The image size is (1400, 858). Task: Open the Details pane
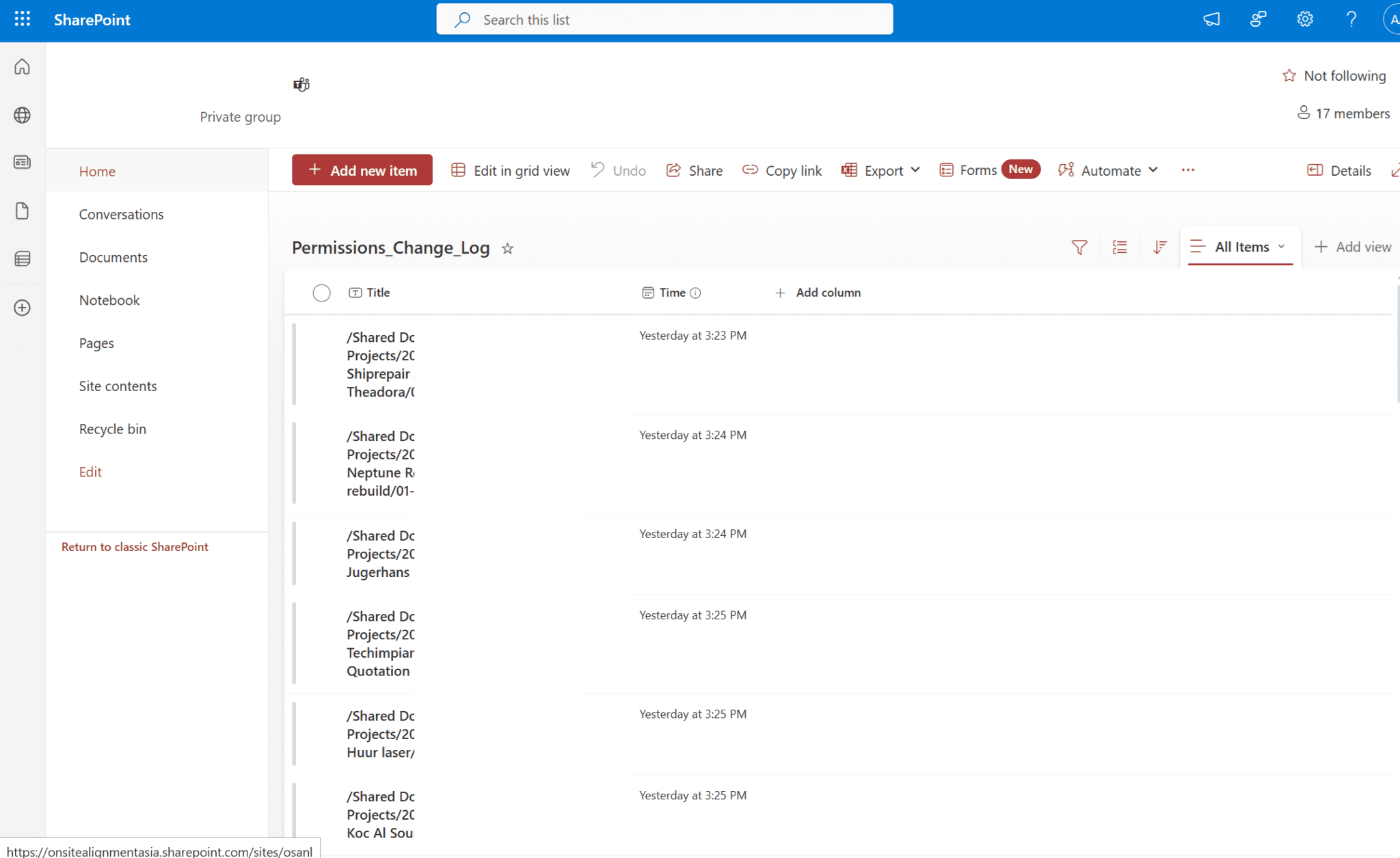(1339, 170)
